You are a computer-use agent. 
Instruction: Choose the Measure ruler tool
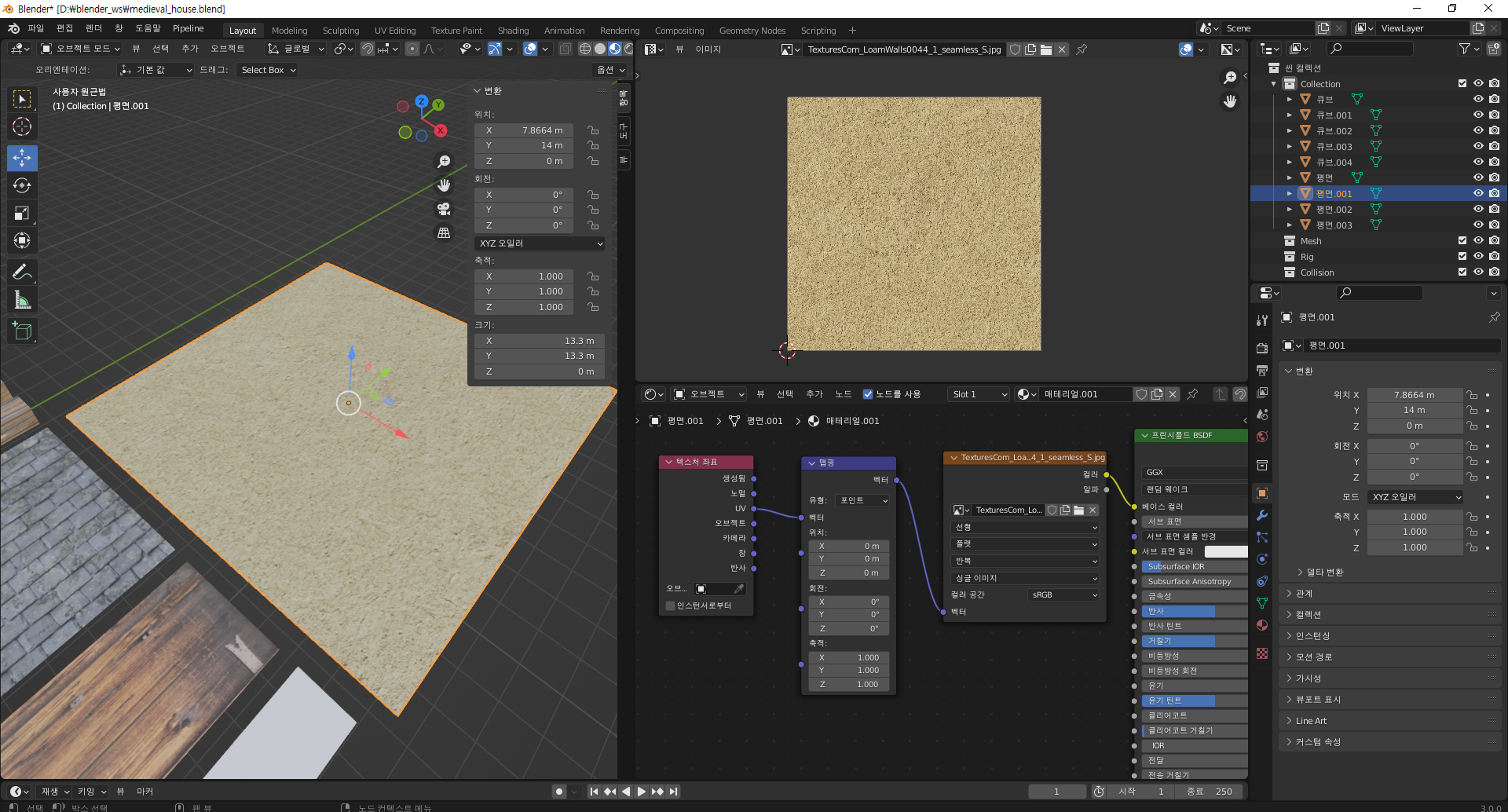22,300
